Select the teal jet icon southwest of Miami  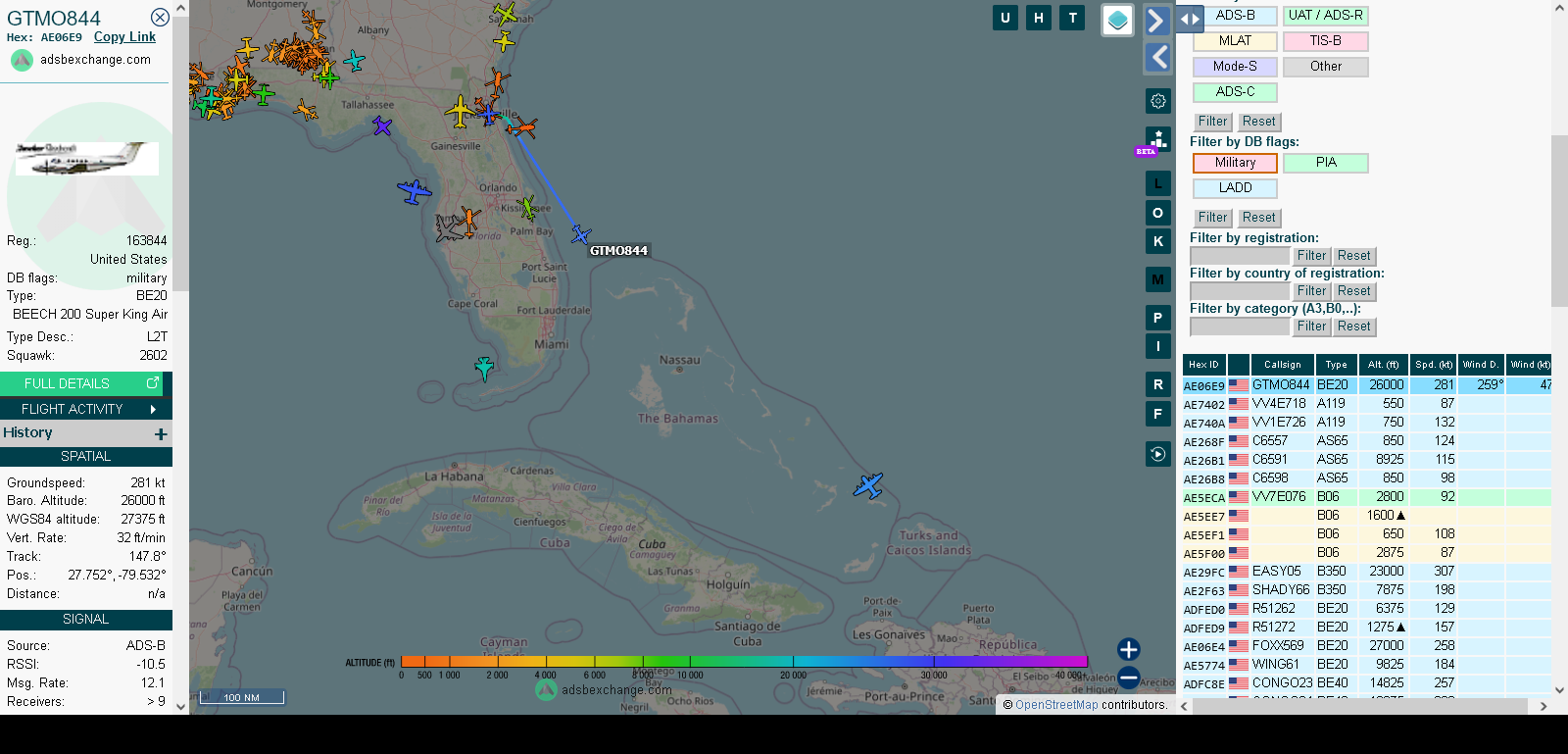click(x=484, y=369)
